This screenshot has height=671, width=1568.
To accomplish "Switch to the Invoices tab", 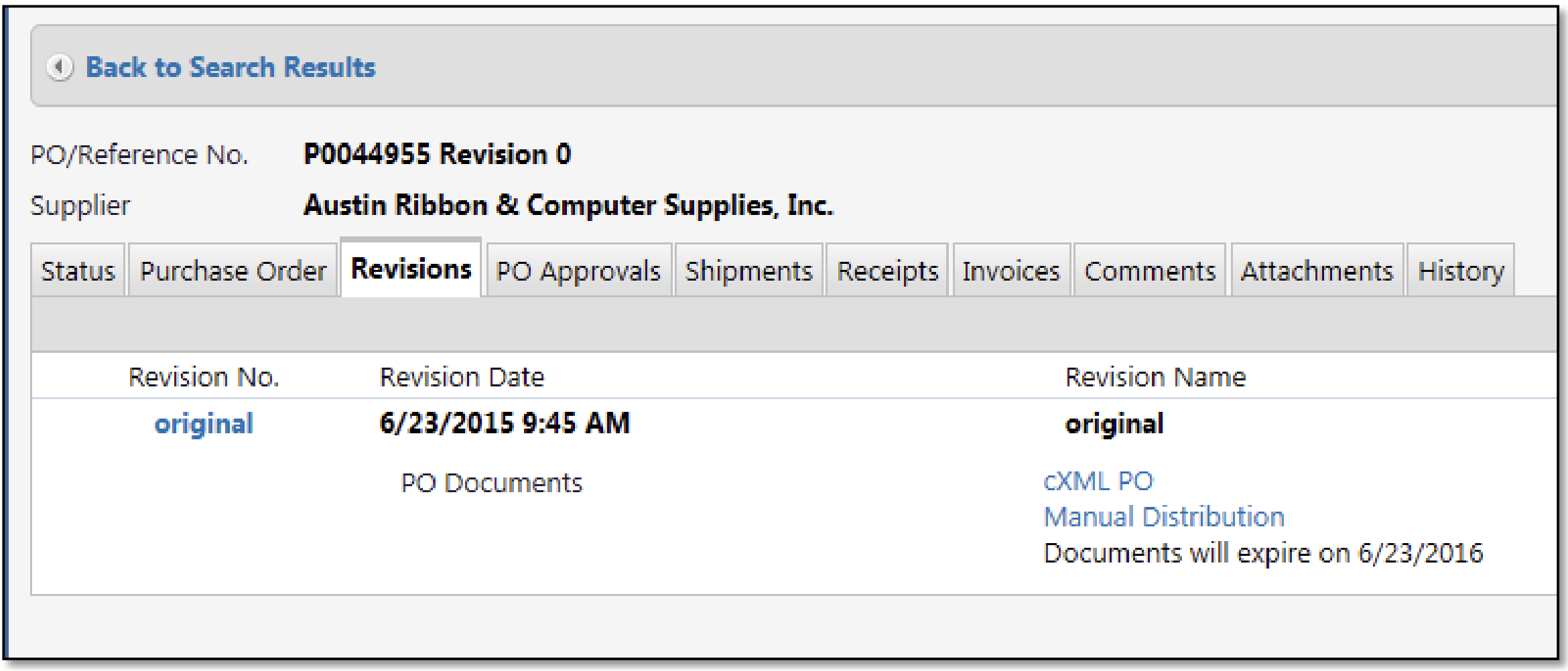I will (1011, 271).
